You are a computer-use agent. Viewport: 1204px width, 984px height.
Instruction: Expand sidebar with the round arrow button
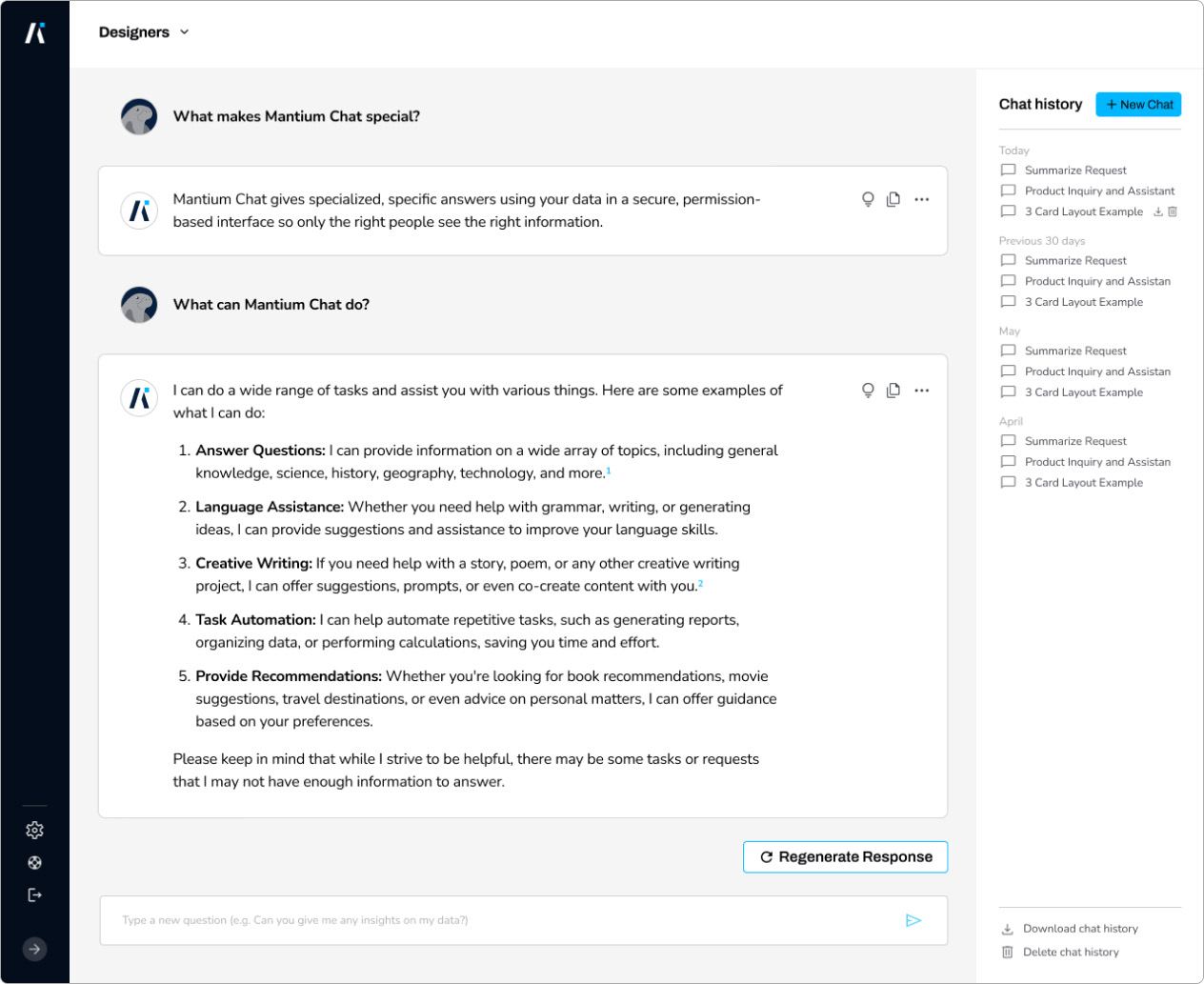(x=34, y=949)
